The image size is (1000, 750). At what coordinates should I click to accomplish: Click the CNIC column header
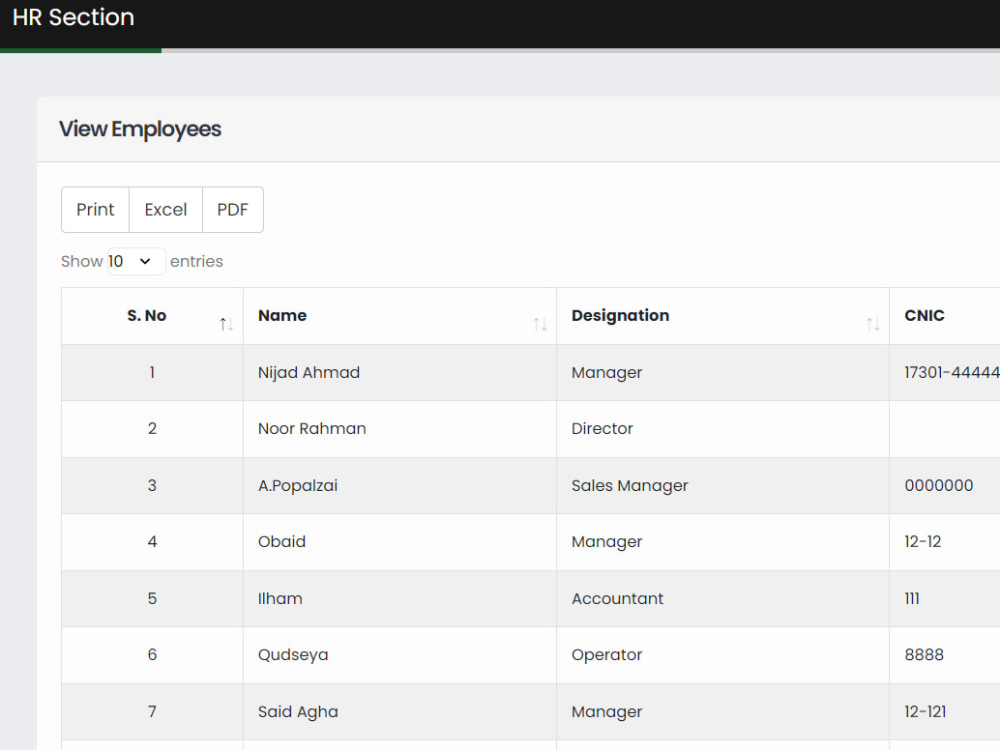[x=945, y=316]
